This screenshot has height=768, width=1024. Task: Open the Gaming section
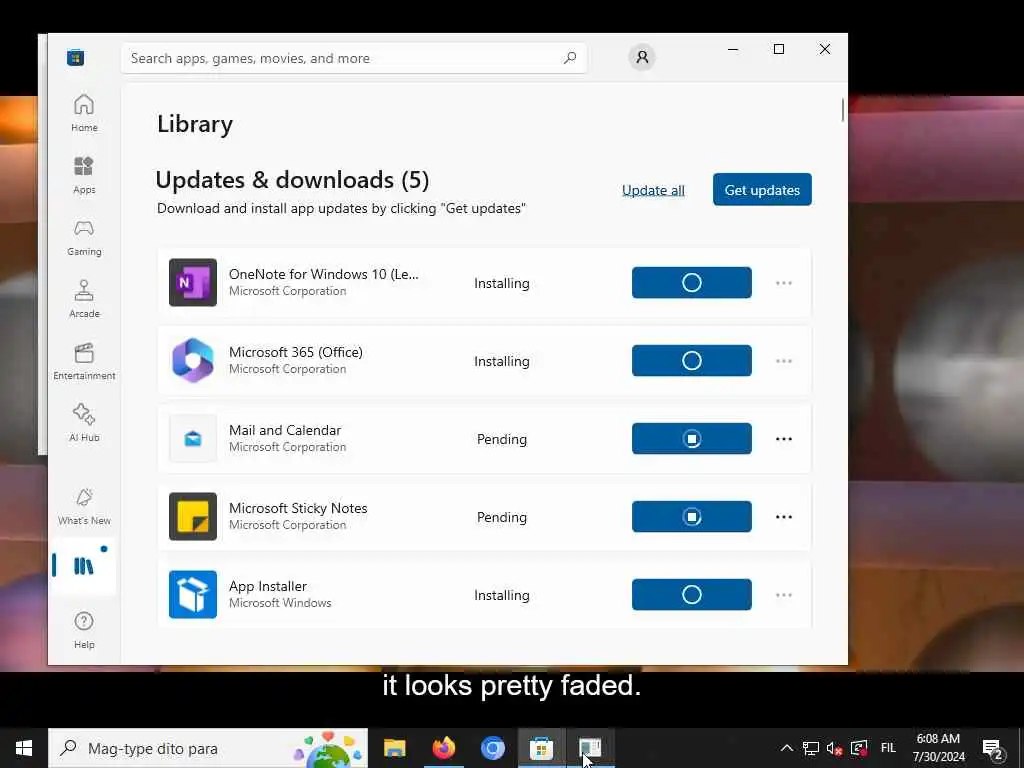tap(84, 237)
